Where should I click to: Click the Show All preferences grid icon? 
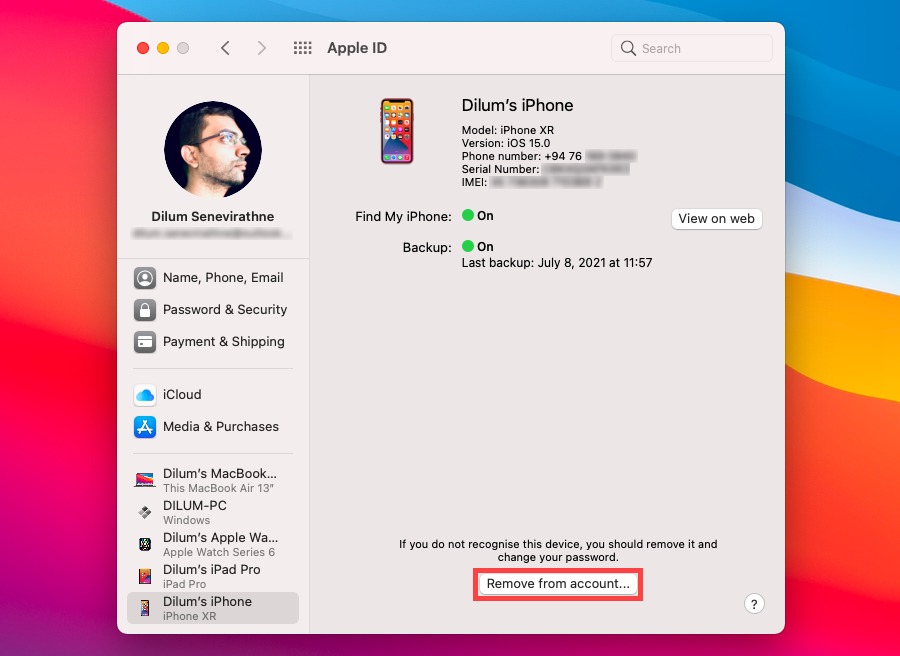(x=302, y=47)
